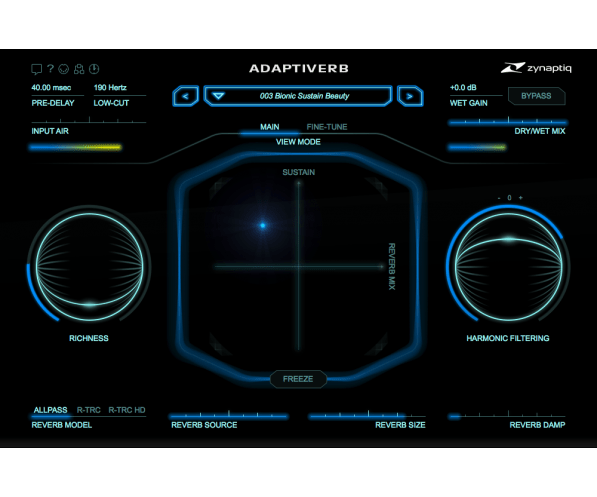597x497 pixels.
Task: Open the routing diagram icon
Action: click(79, 69)
